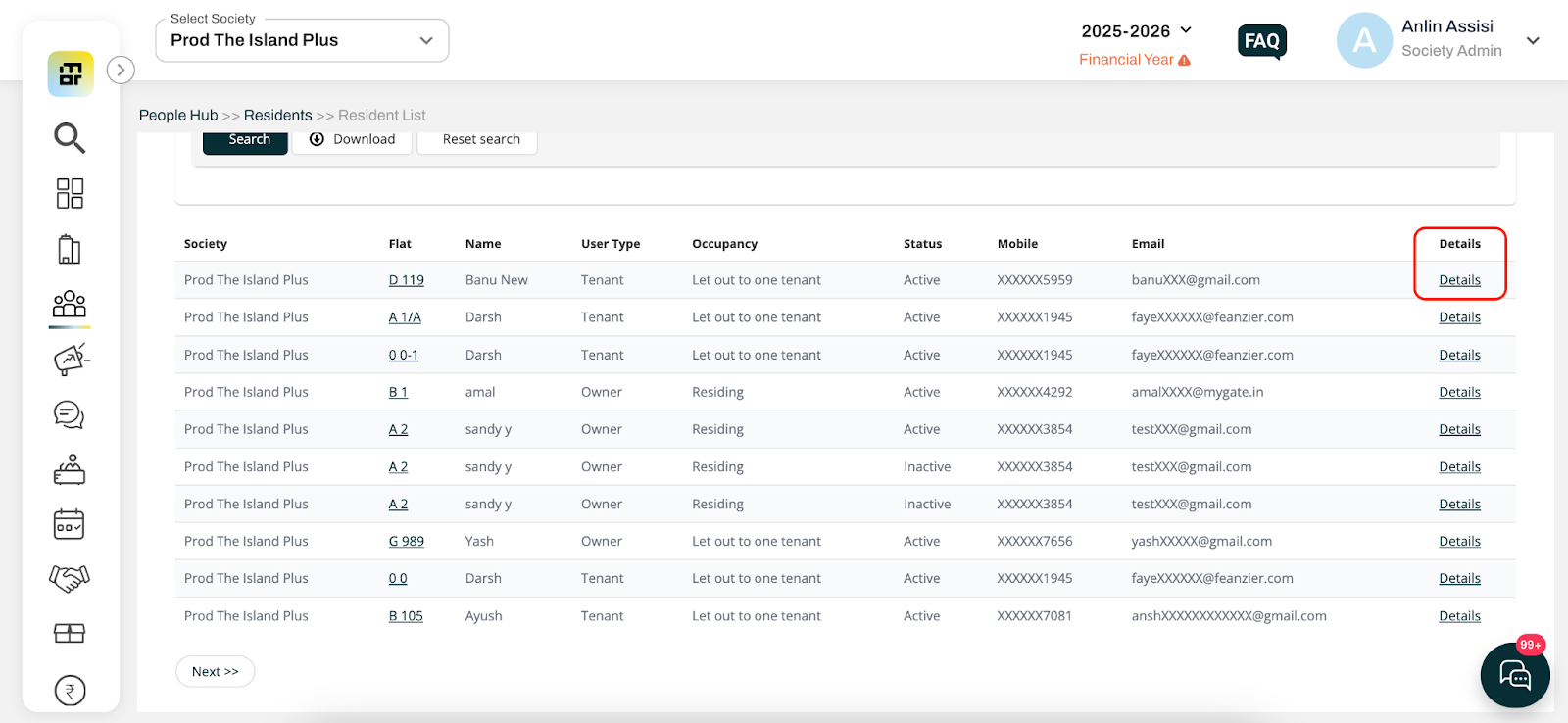The width and height of the screenshot is (1568, 723).
Task: Click the Download button
Action: [x=353, y=140]
